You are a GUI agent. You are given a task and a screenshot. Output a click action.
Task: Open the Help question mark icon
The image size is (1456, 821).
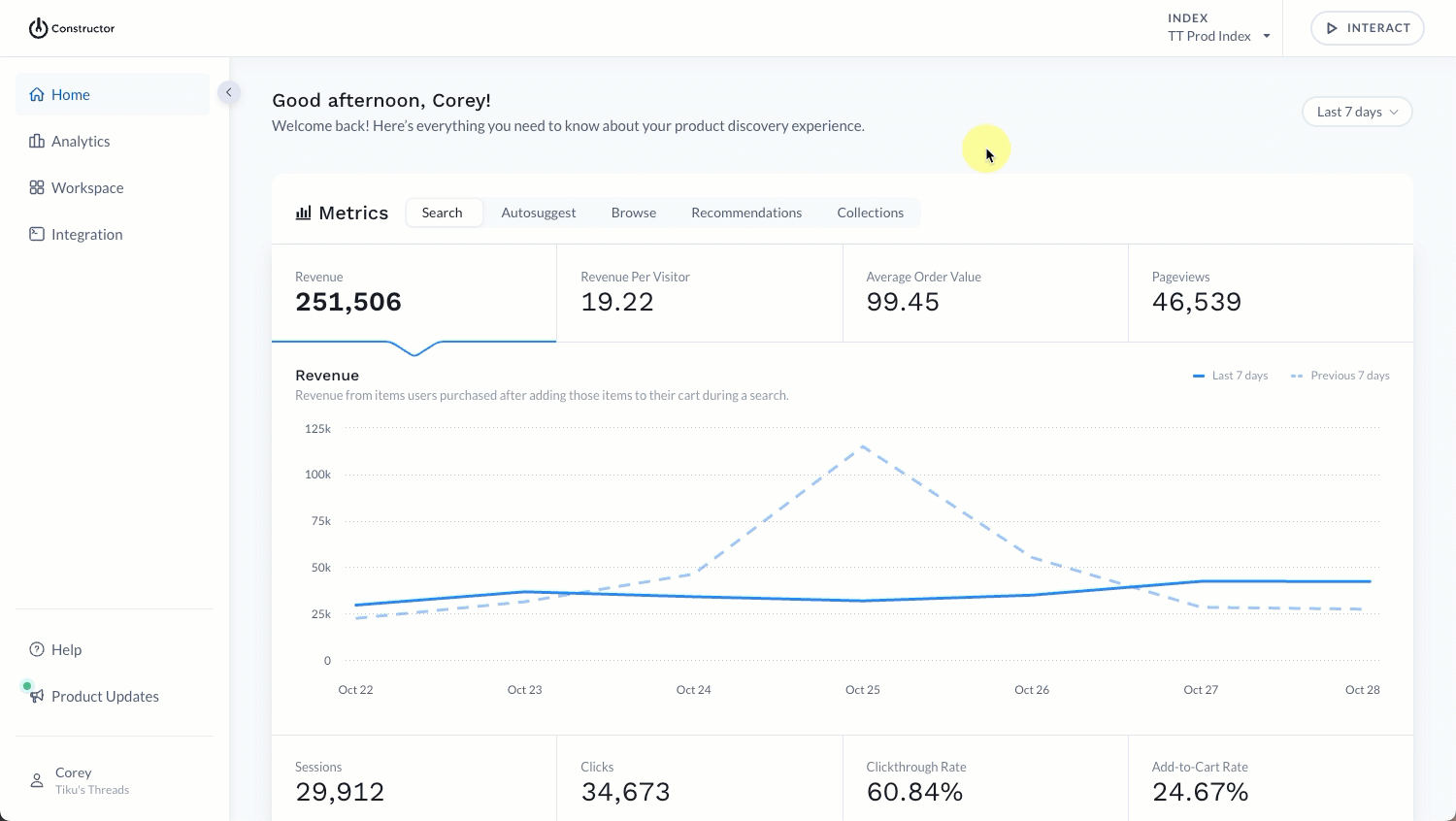coord(37,649)
